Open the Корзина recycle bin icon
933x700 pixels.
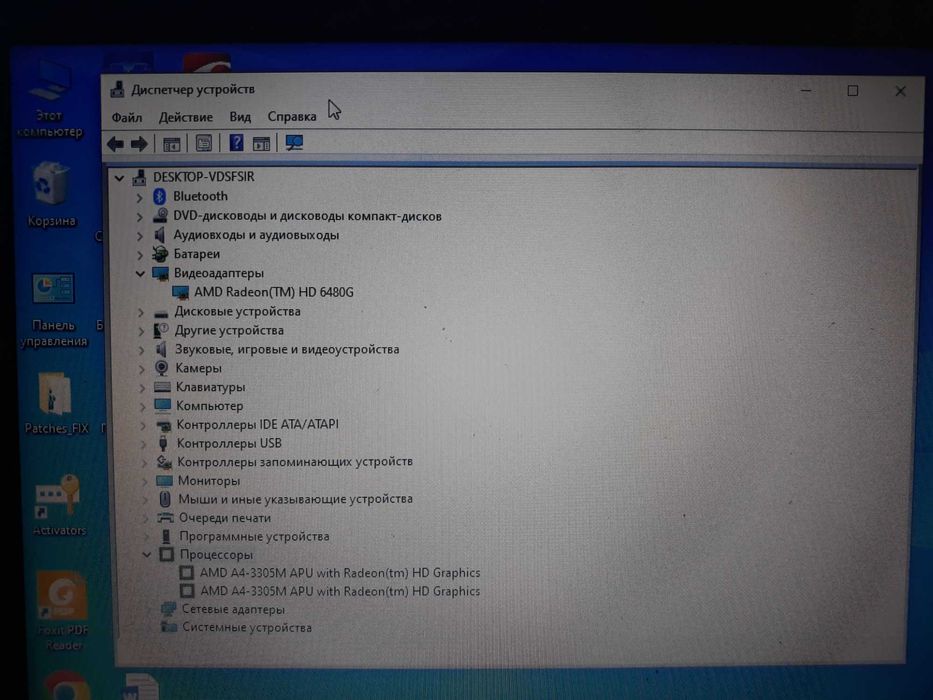[x=51, y=194]
